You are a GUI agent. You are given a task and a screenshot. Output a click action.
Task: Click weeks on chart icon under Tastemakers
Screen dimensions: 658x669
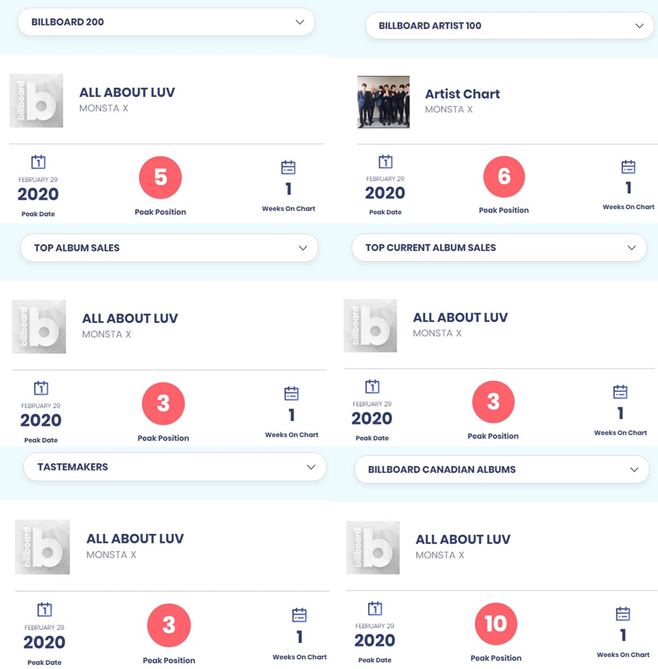(x=299, y=615)
